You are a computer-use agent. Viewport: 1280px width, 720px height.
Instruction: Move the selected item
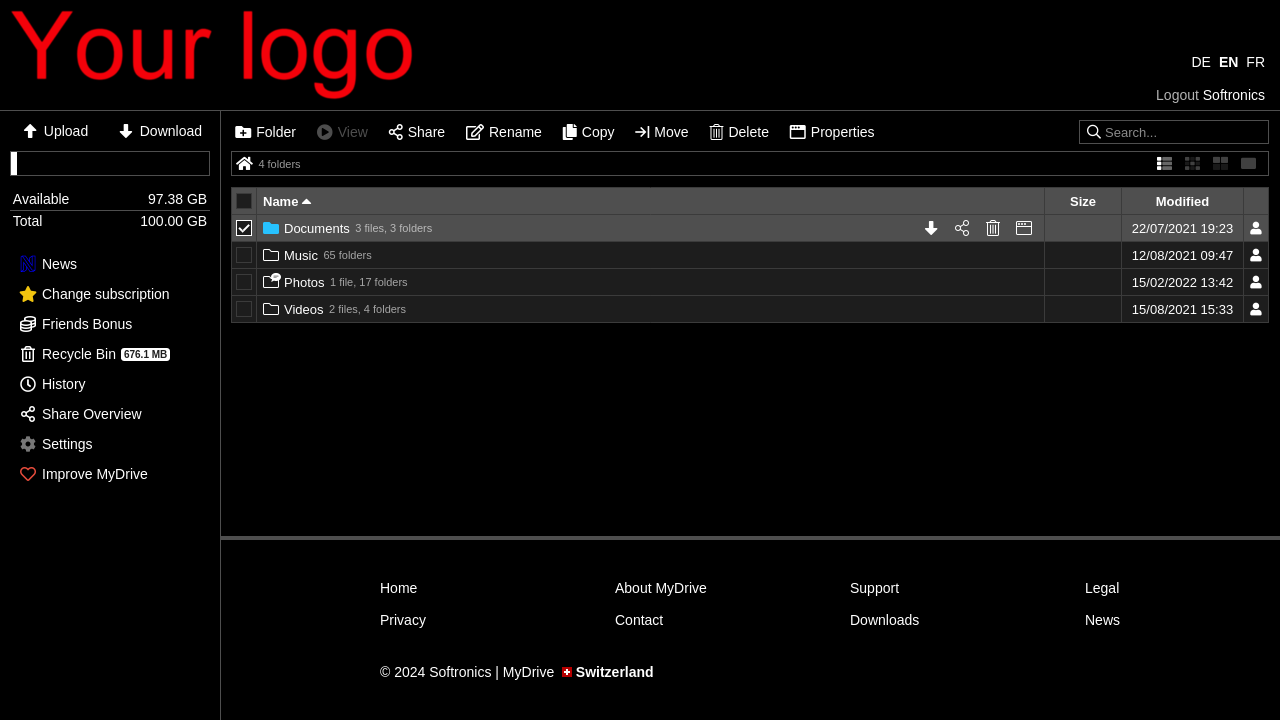point(661,132)
